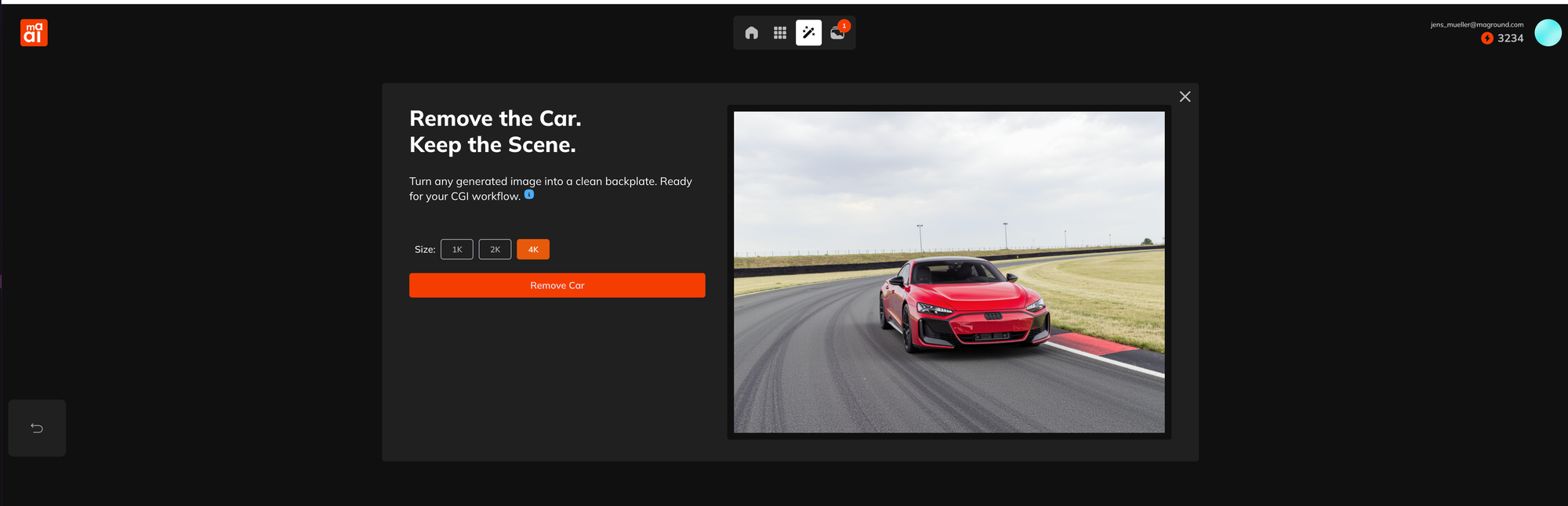Click the red notification badge
Screen dimensions: 1568x506
(x=844, y=26)
